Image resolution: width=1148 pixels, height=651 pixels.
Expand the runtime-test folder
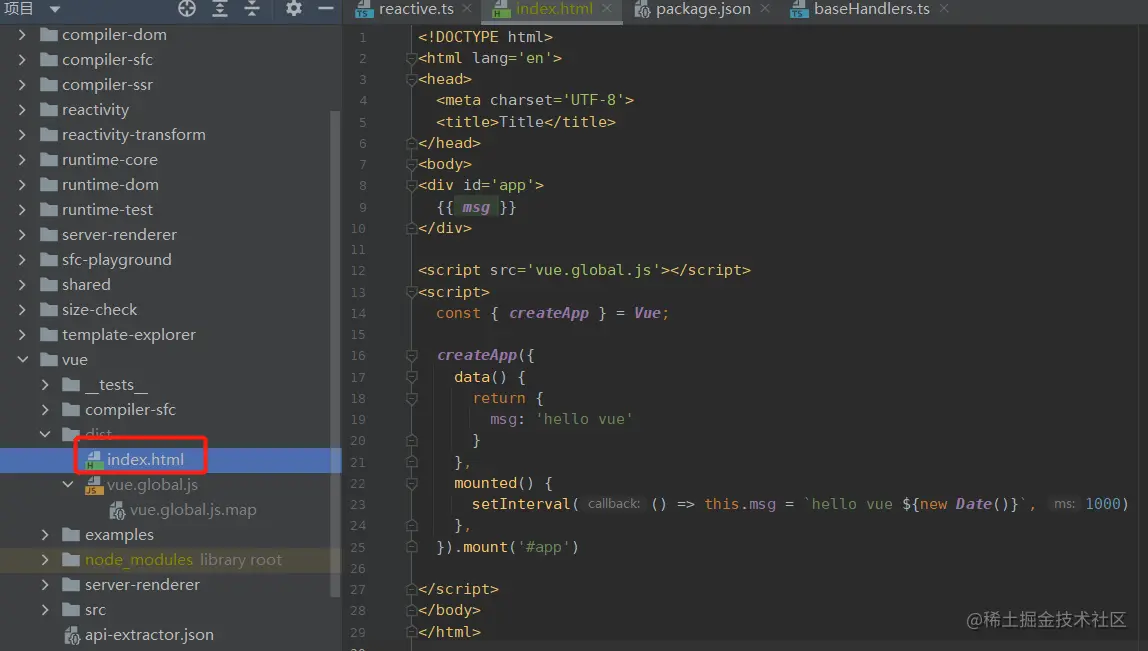click(x=22, y=209)
